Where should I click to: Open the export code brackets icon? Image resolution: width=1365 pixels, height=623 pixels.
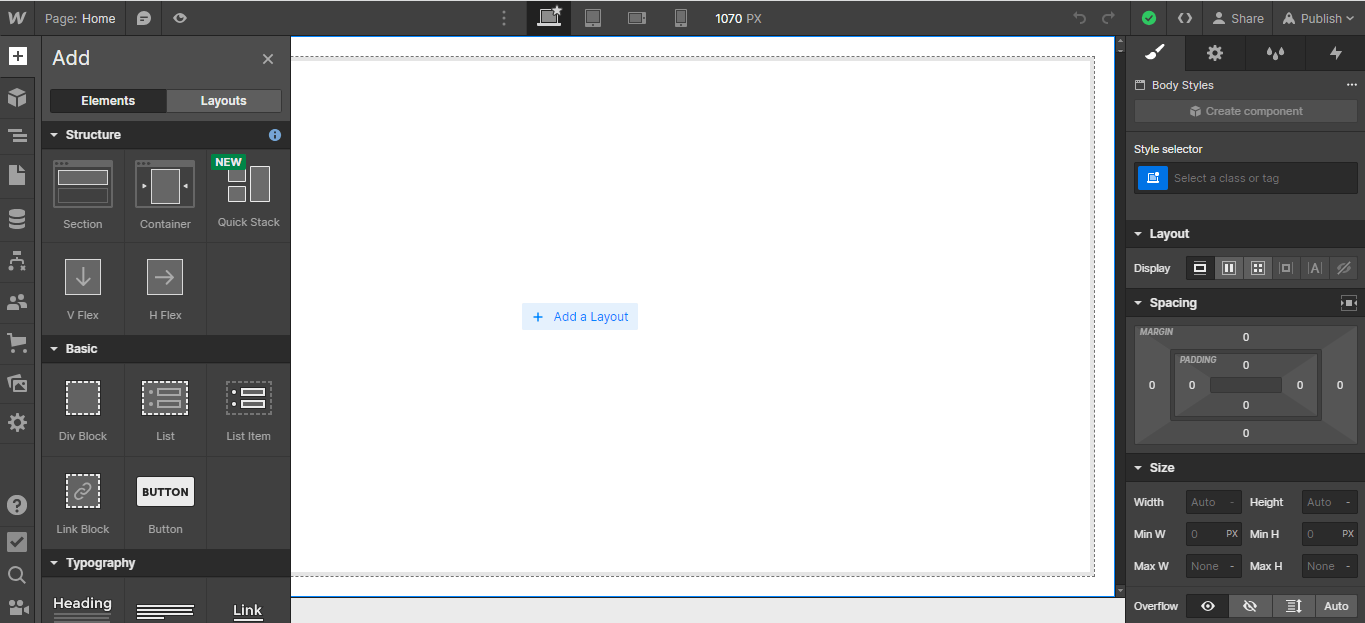point(1184,18)
